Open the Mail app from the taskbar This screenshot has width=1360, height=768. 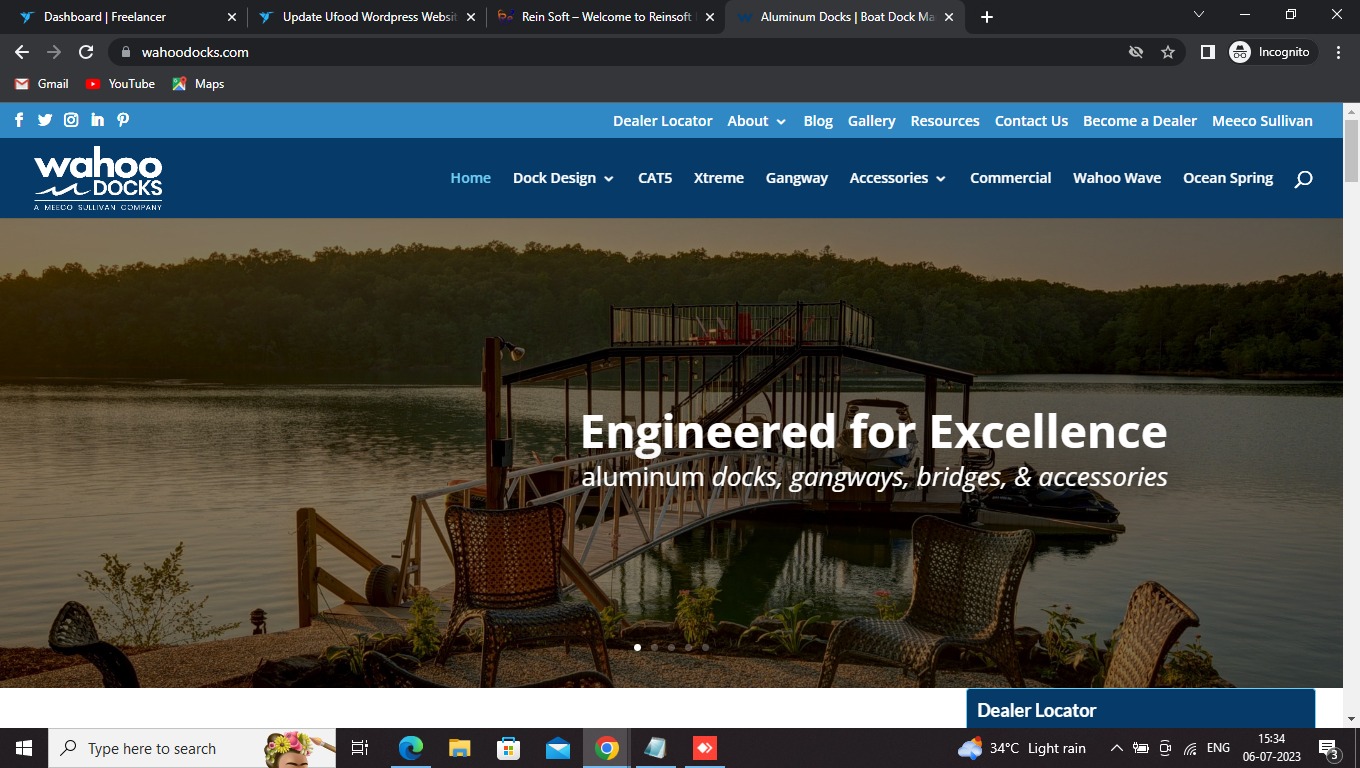558,748
